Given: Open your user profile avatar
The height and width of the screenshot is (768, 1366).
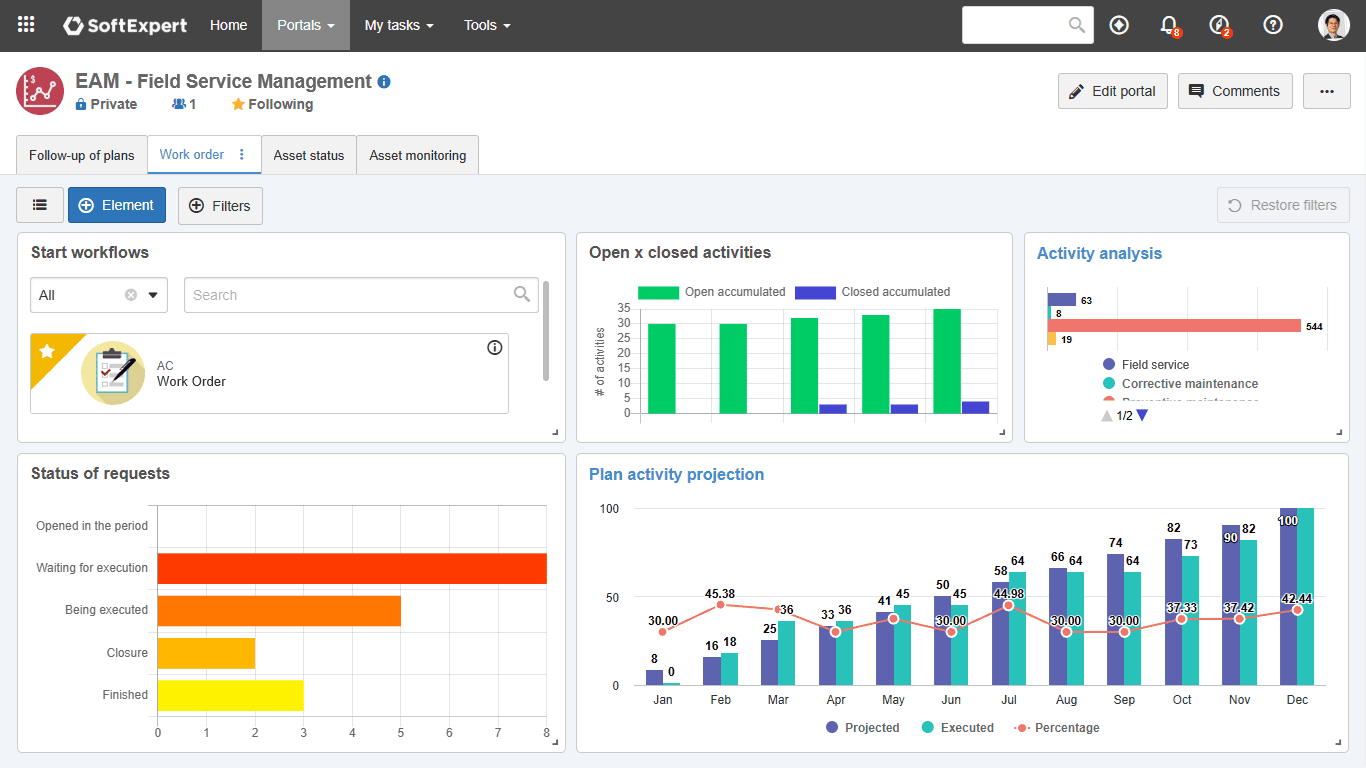Looking at the screenshot, I should click(1333, 25).
